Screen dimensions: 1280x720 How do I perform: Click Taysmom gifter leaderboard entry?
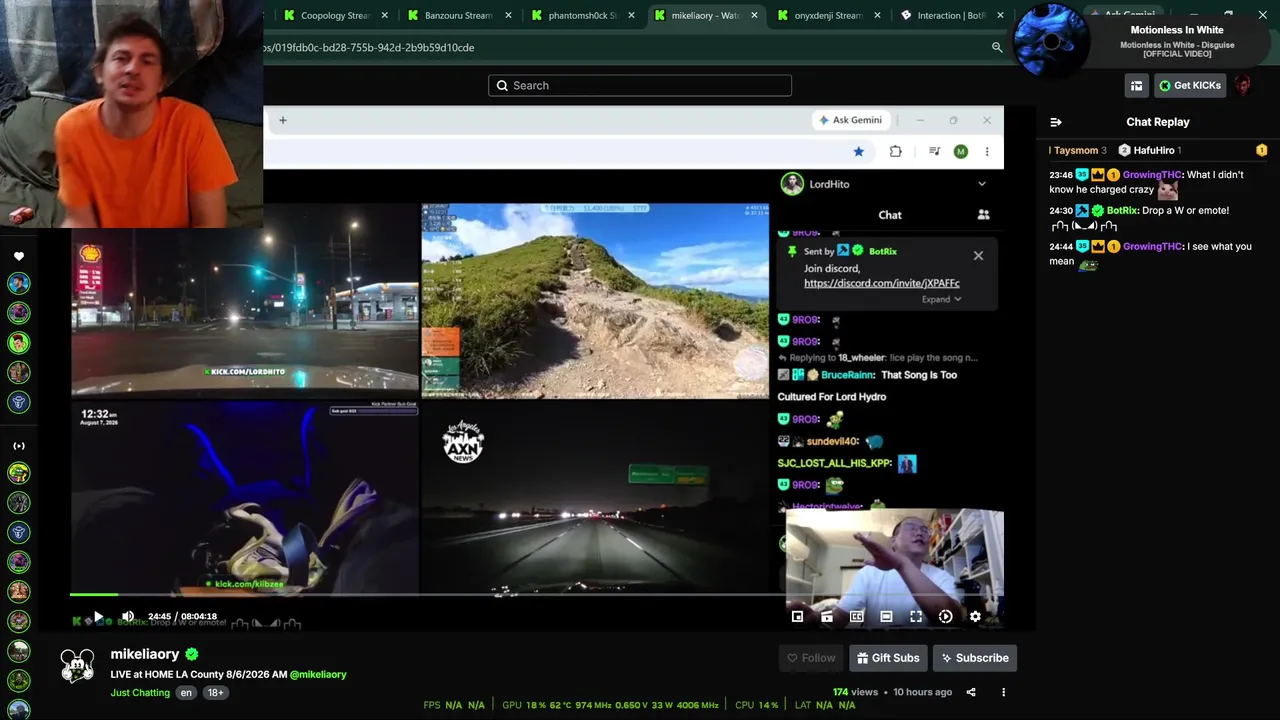coord(1078,151)
